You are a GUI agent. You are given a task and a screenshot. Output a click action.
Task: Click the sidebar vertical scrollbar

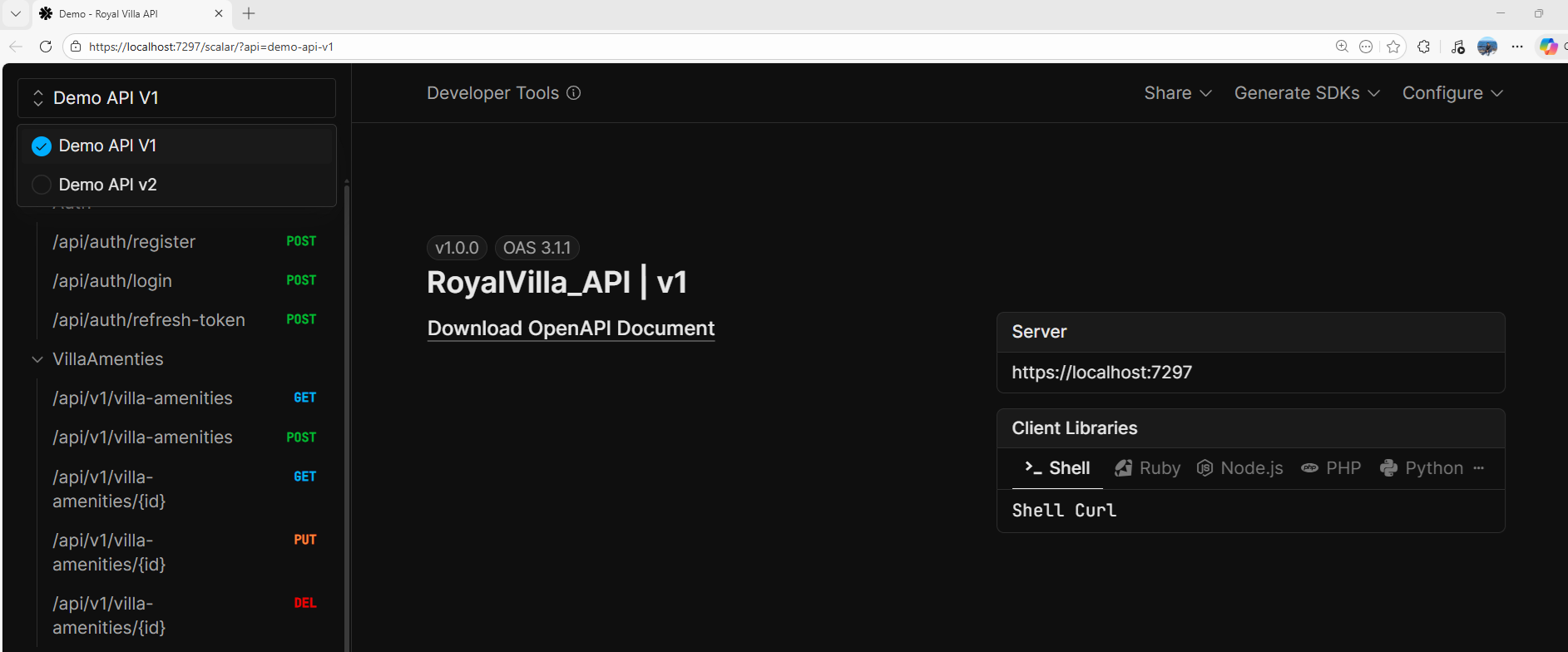[x=346, y=416]
